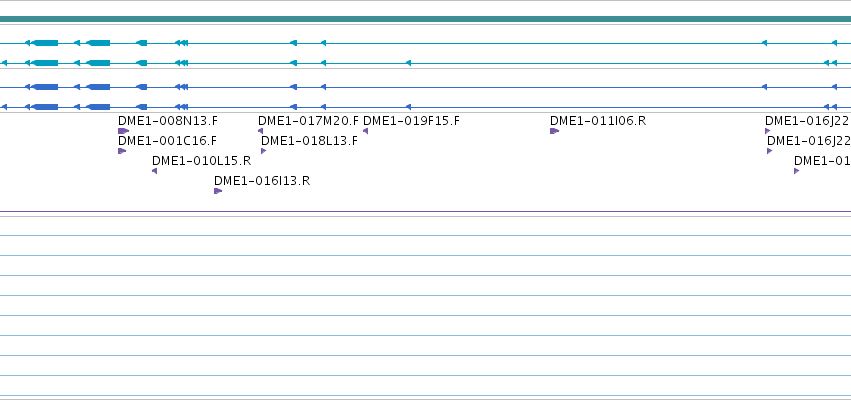Click the thick teal gene span bar at top
851x400 pixels.
tap(426, 20)
